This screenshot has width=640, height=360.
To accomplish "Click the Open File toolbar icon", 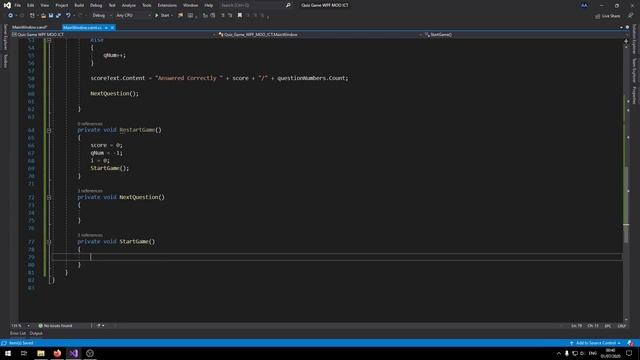I will point(43,16).
